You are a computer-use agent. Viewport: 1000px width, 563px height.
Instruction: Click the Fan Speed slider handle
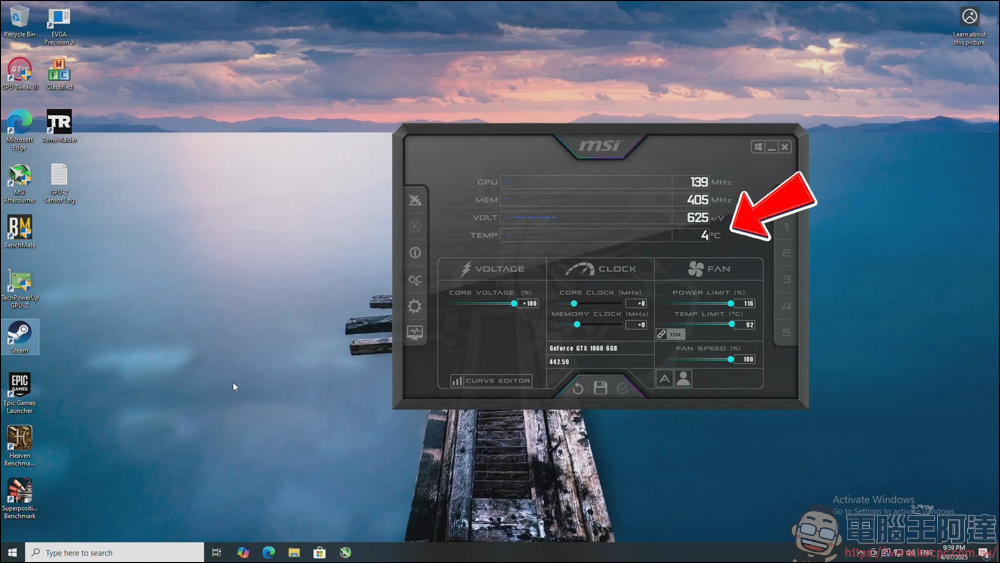tap(731, 360)
